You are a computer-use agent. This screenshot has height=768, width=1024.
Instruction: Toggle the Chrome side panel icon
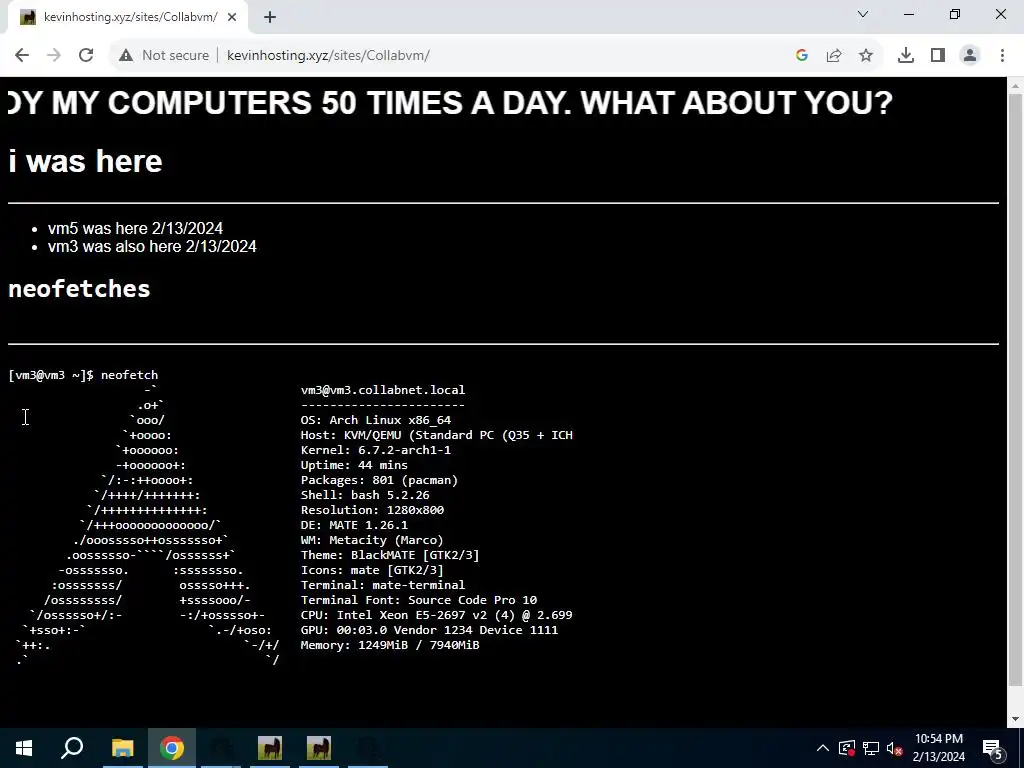938,56
